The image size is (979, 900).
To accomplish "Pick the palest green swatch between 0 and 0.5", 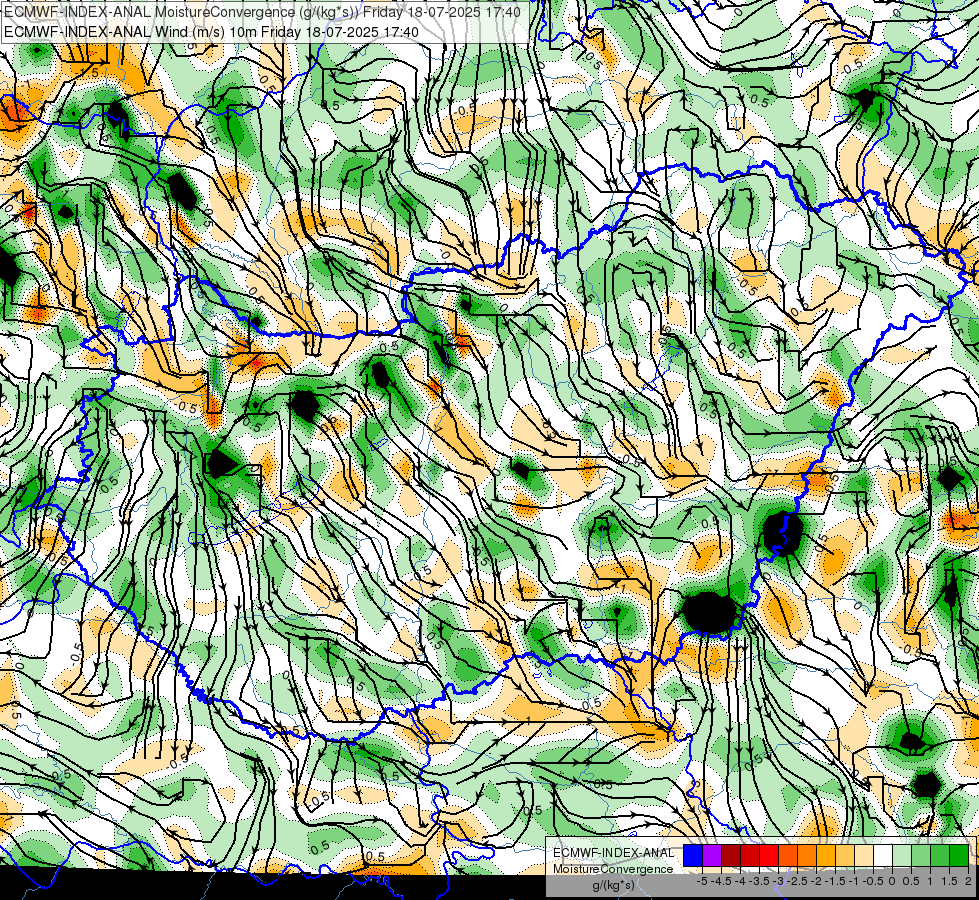I will [902, 856].
